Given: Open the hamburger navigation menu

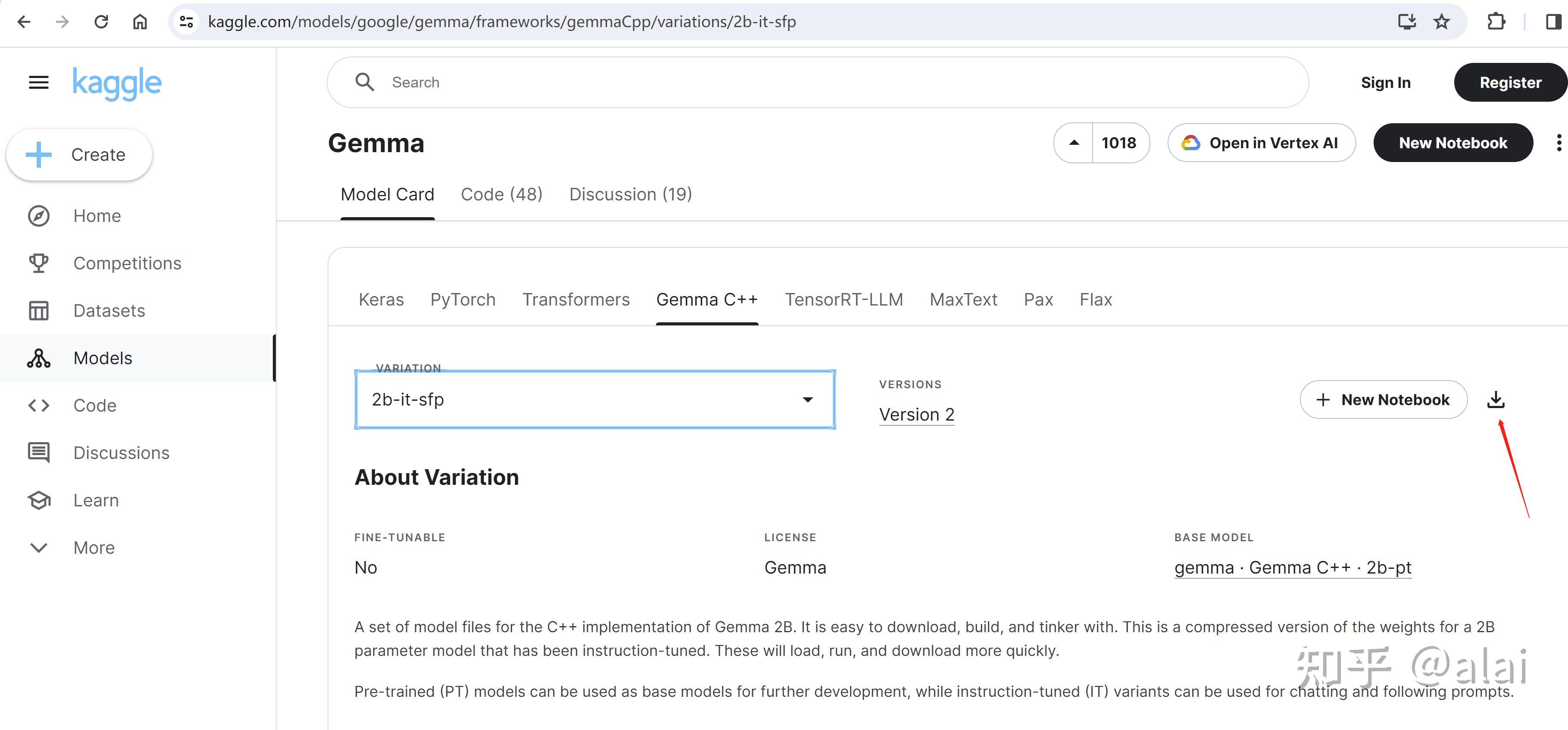Looking at the screenshot, I should pos(38,82).
